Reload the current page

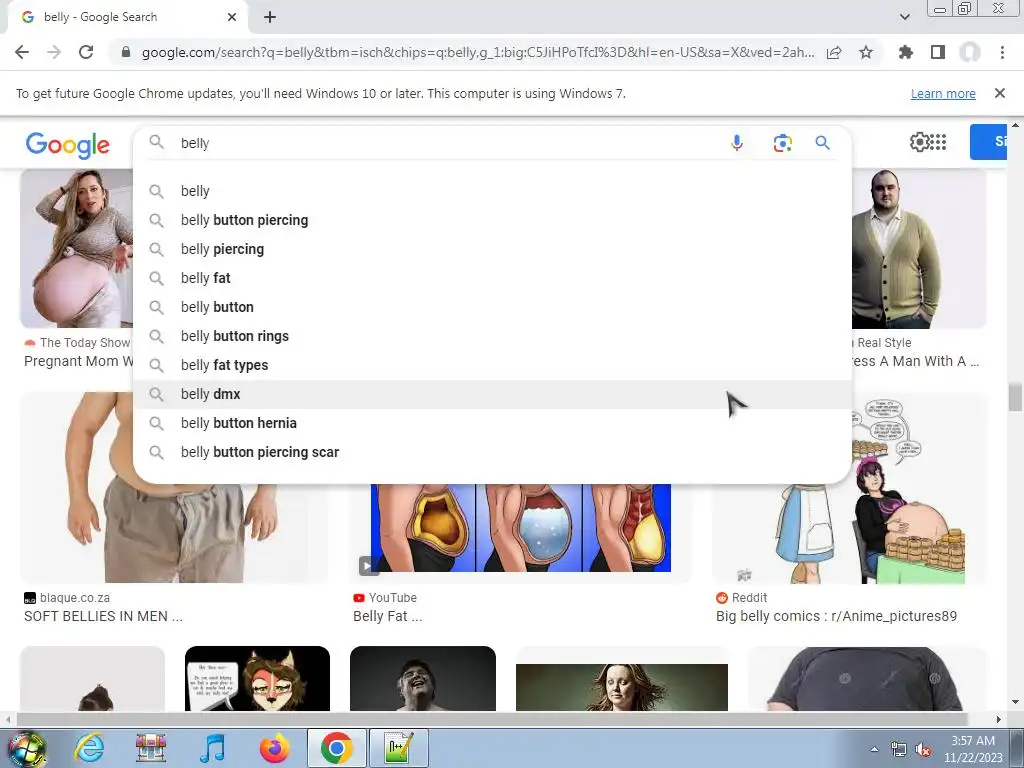tap(86, 52)
